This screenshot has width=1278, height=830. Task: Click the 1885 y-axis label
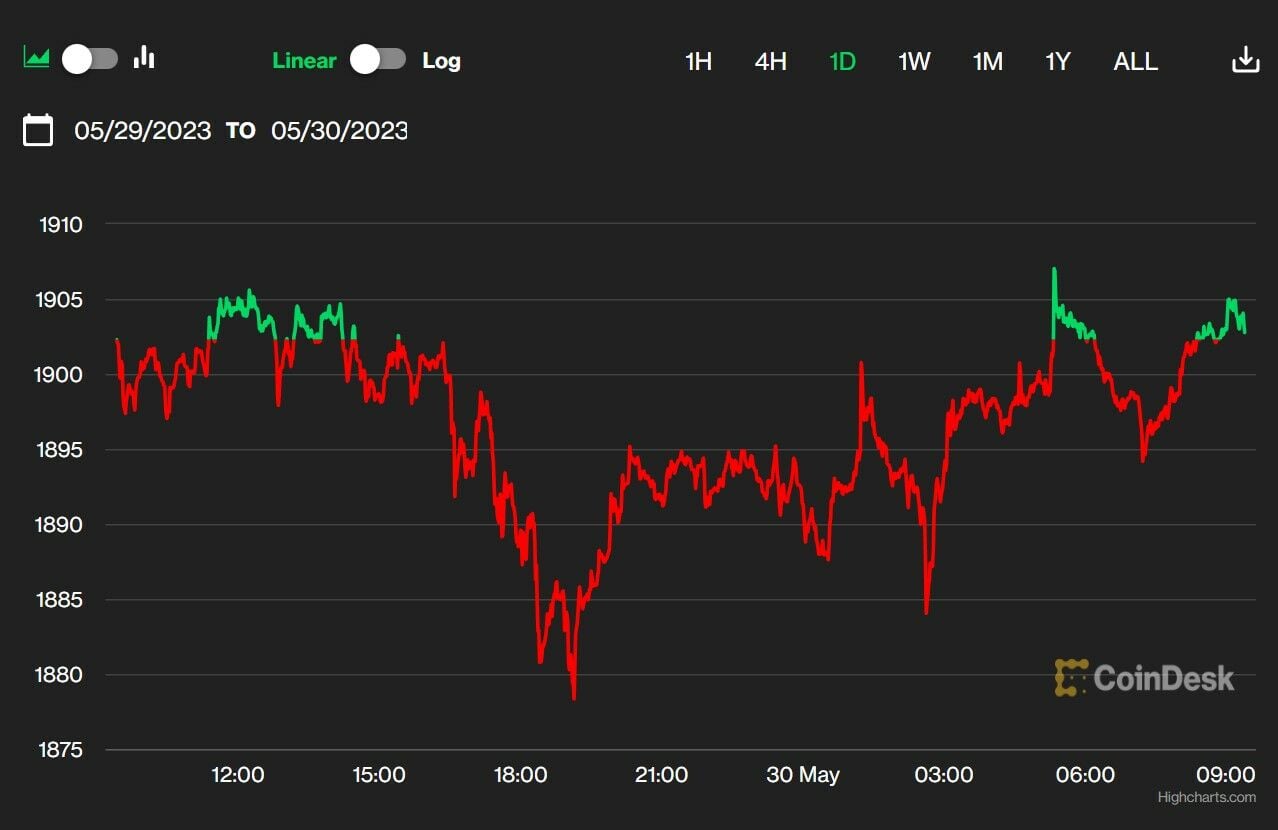(61, 600)
